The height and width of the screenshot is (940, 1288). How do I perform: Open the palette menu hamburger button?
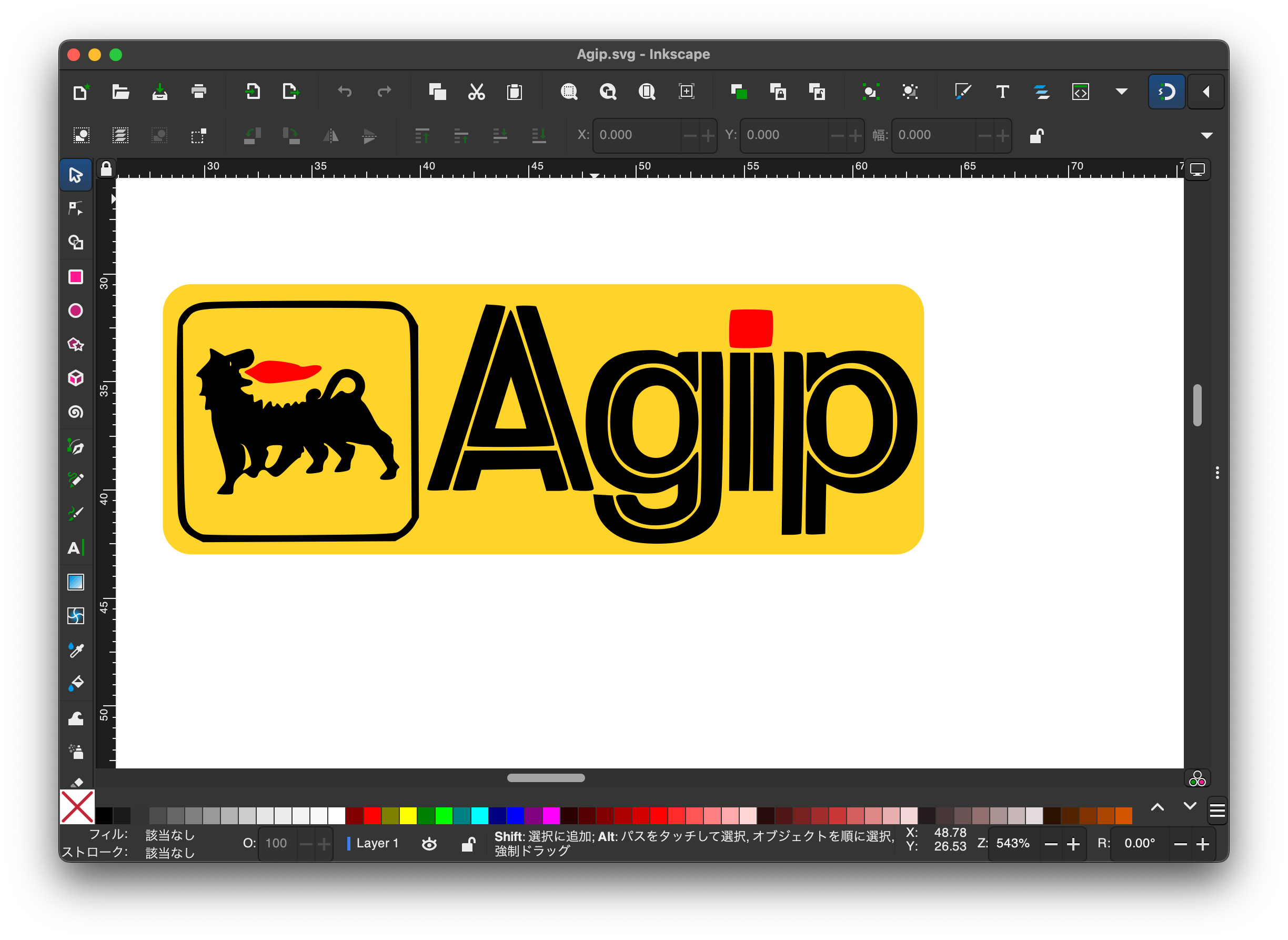pyautogui.click(x=1217, y=811)
